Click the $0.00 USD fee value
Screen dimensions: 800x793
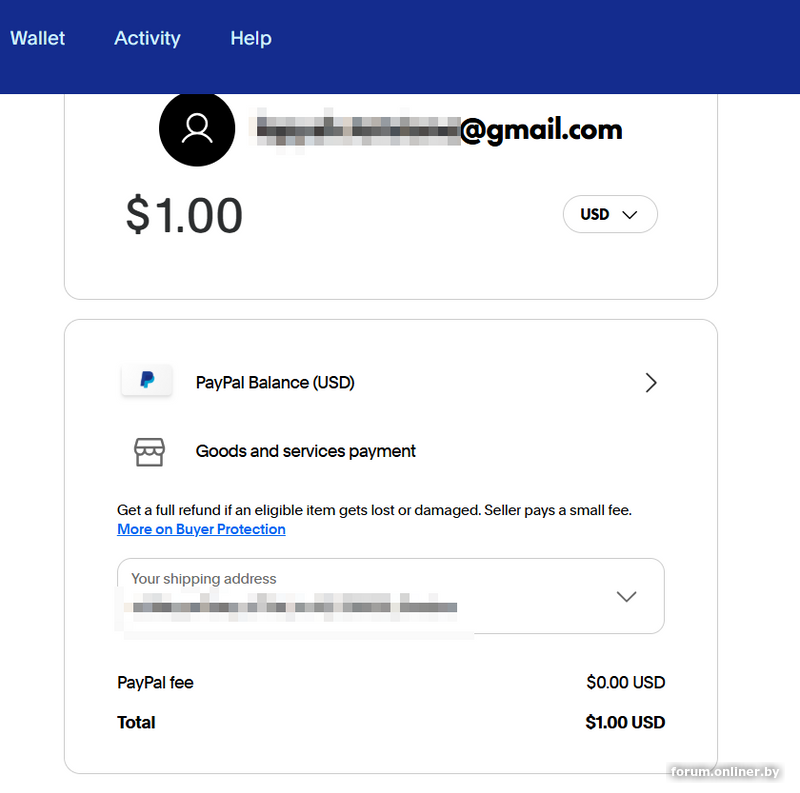click(x=625, y=683)
